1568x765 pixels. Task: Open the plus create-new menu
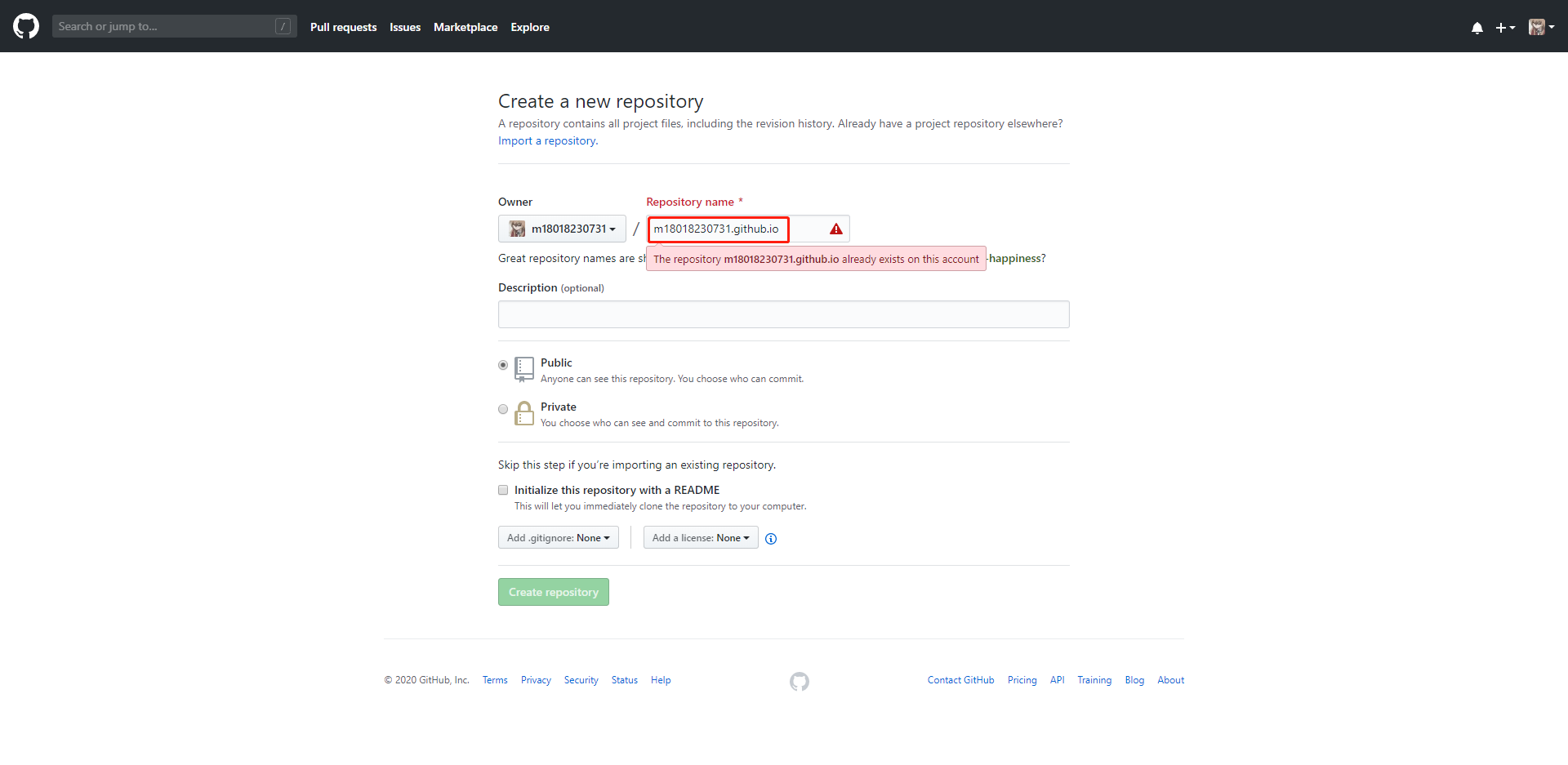[x=1505, y=27]
